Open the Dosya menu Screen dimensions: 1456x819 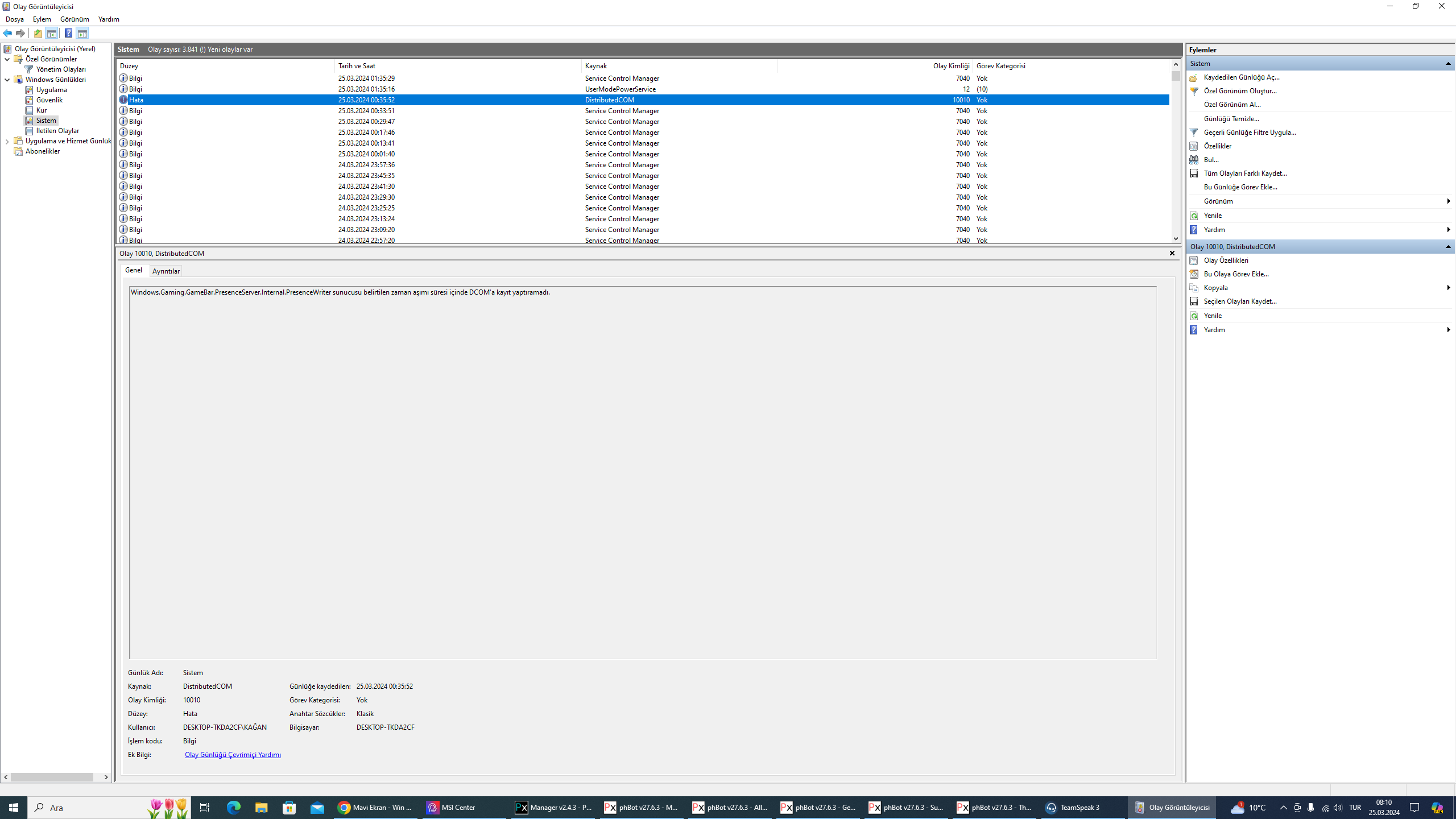tap(15, 19)
